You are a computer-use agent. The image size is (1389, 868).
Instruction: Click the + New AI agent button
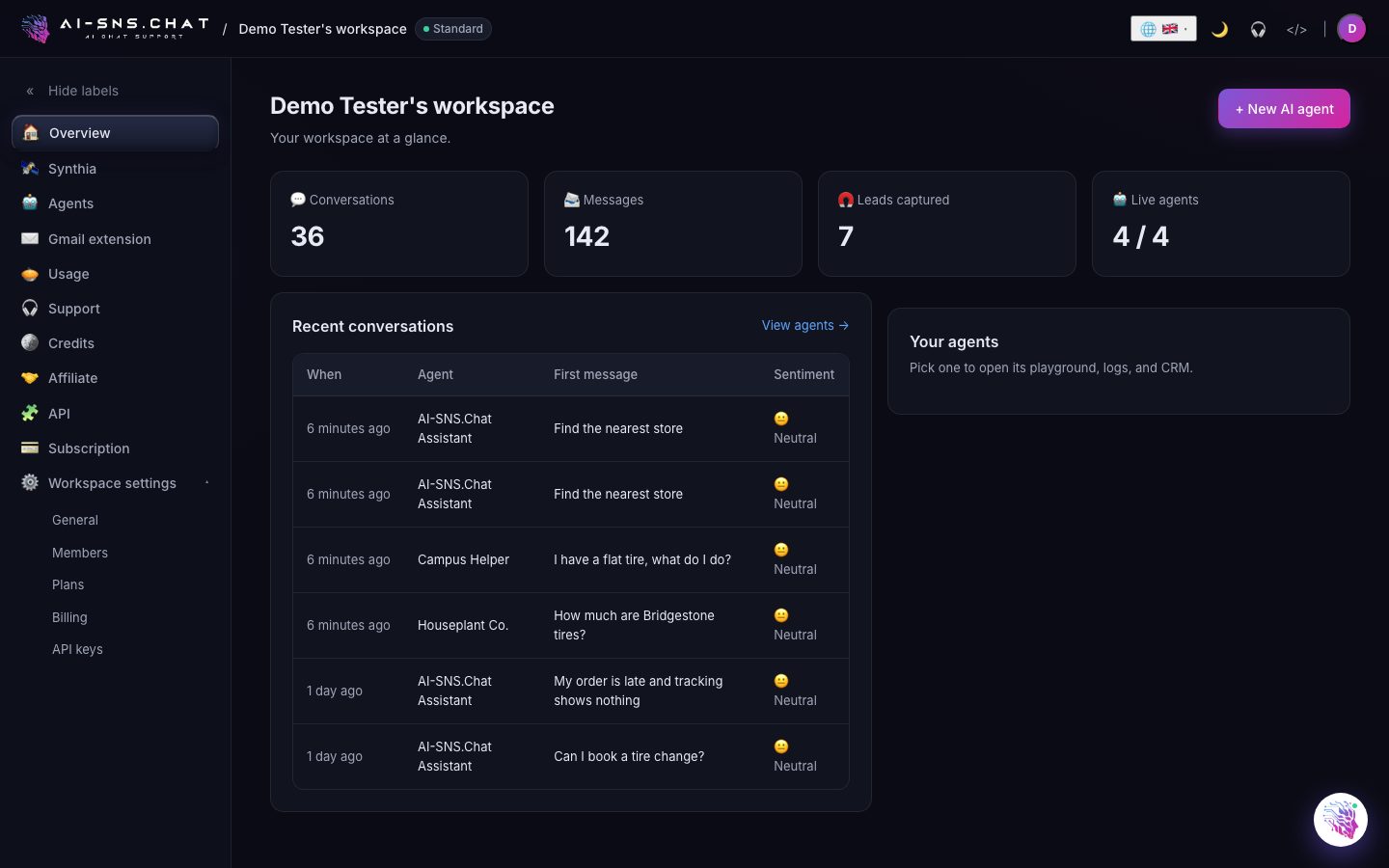tap(1284, 109)
